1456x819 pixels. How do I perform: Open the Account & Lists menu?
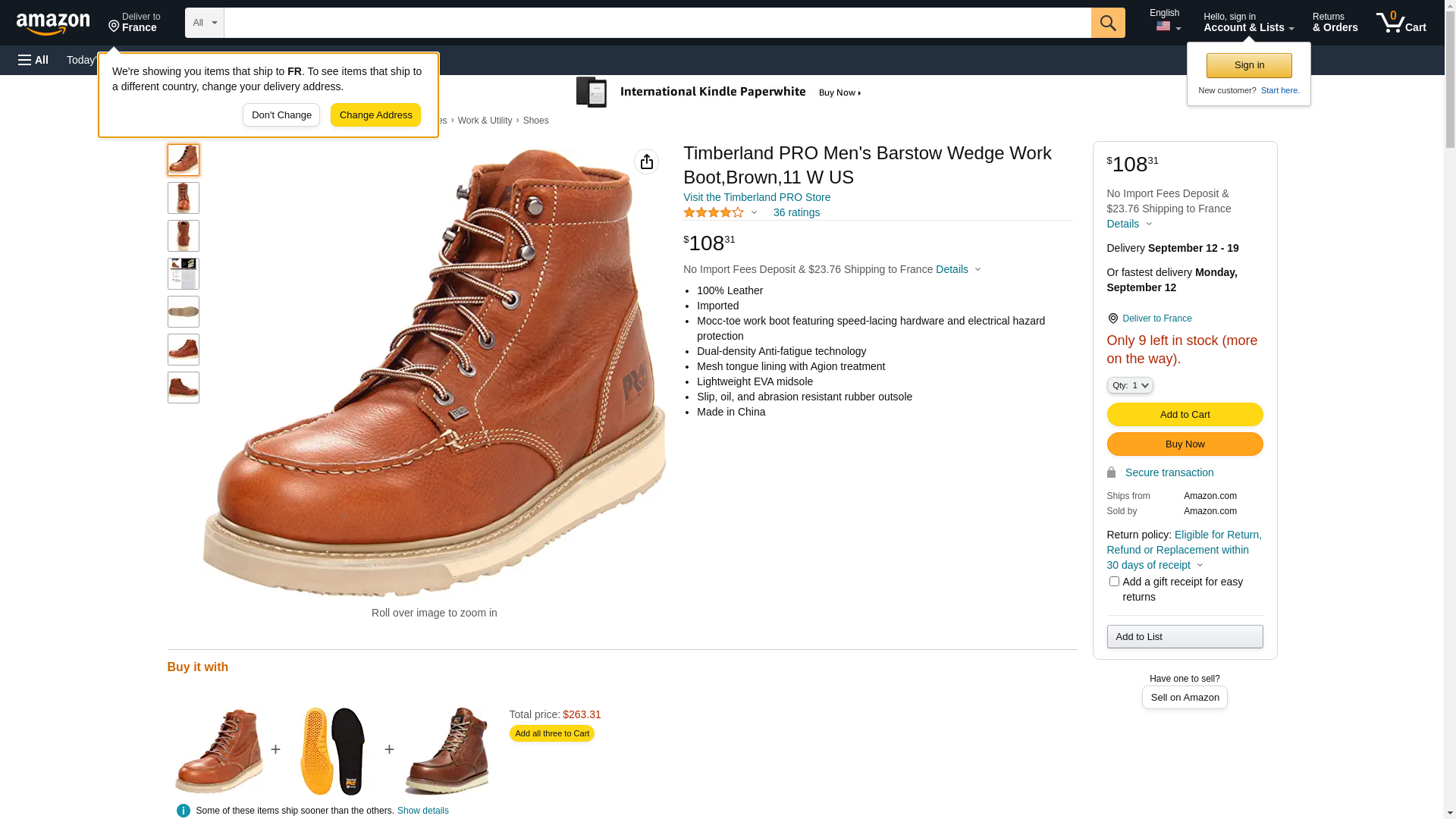(1248, 23)
